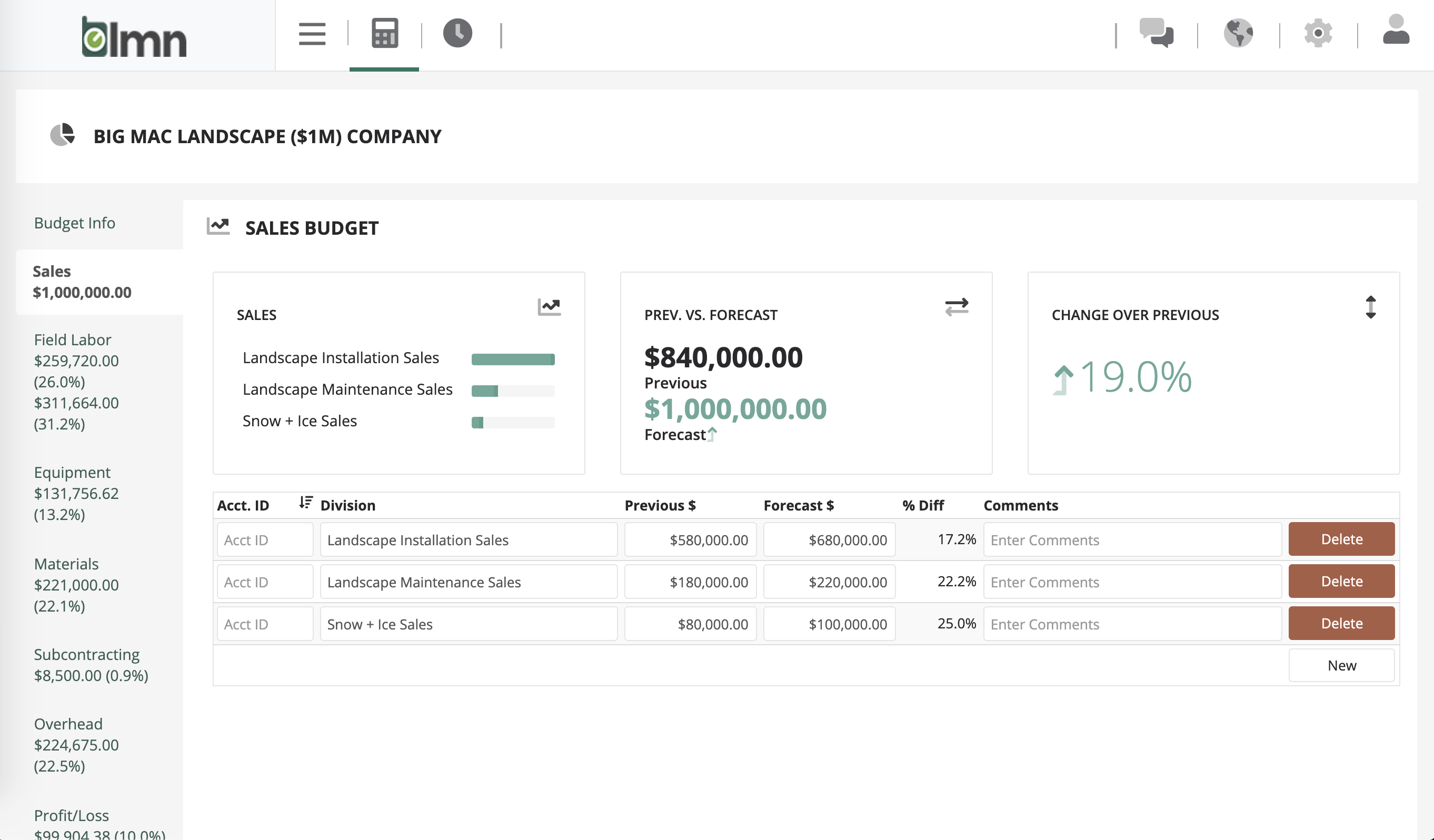Click the globe language icon
Viewport: 1434px width, 840px height.
pos(1239,34)
